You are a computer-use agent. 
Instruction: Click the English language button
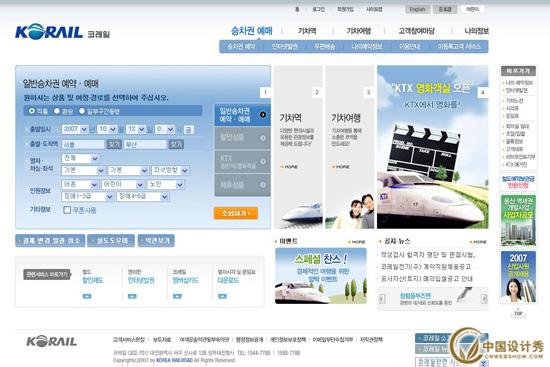point(417,9)
